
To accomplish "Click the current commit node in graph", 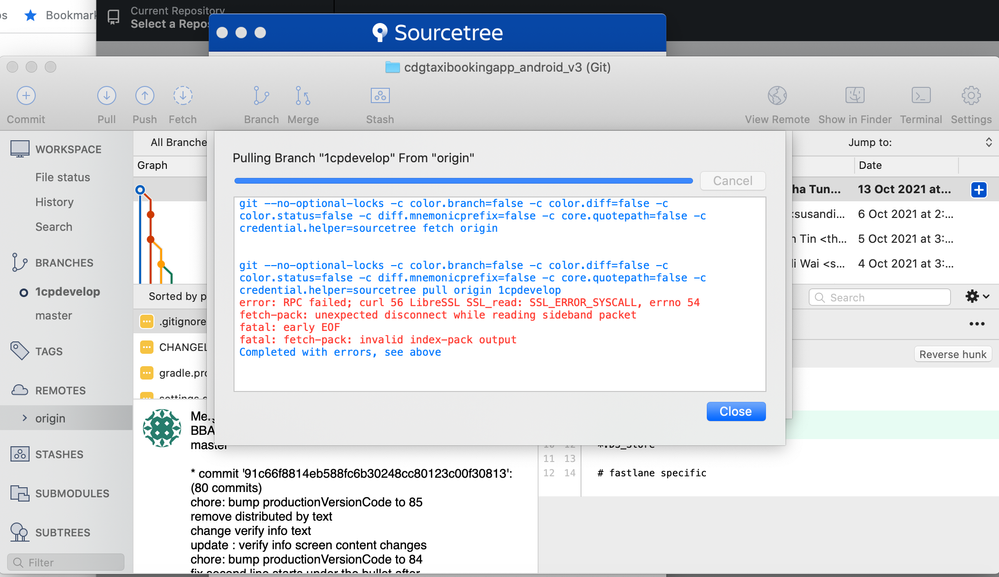I will click(x=140, y=190).
